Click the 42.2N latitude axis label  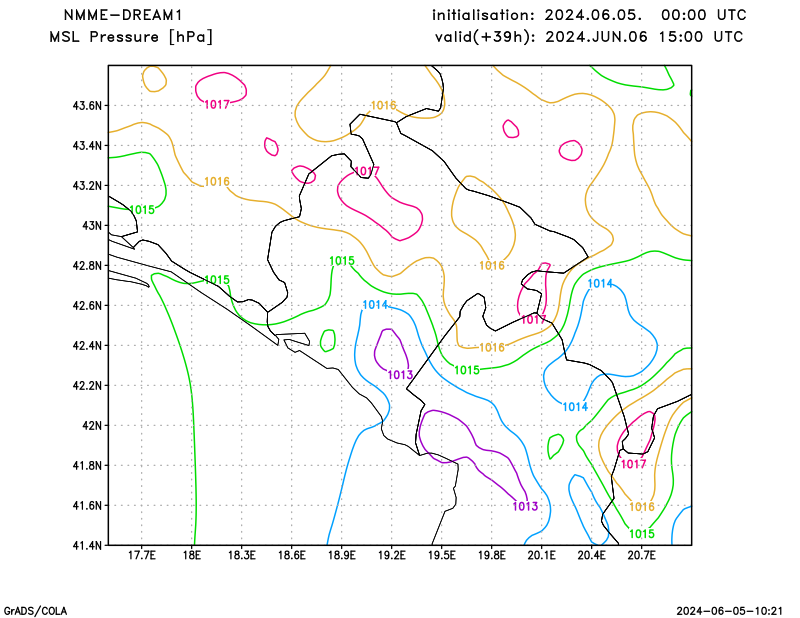(x=87, y=385)
